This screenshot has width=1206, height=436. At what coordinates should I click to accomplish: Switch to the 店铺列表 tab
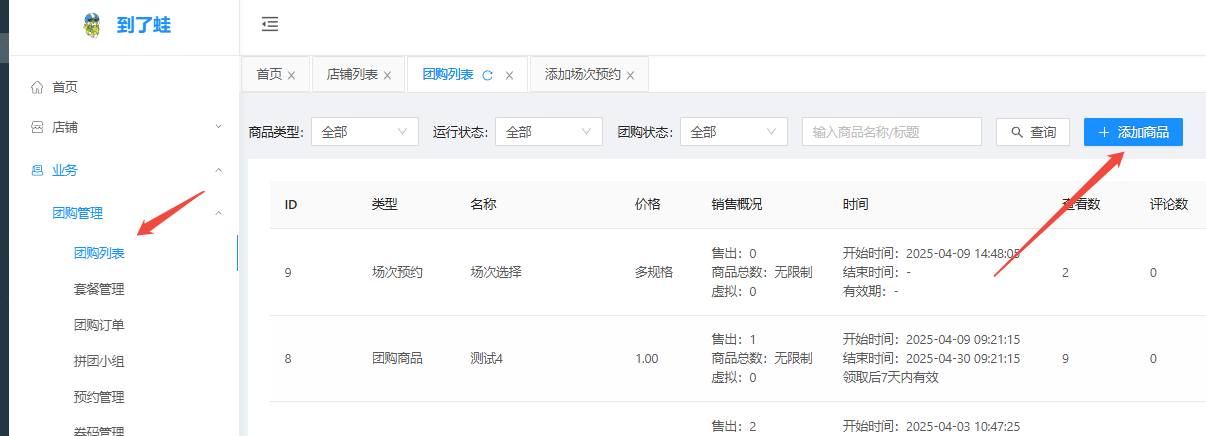352,74
